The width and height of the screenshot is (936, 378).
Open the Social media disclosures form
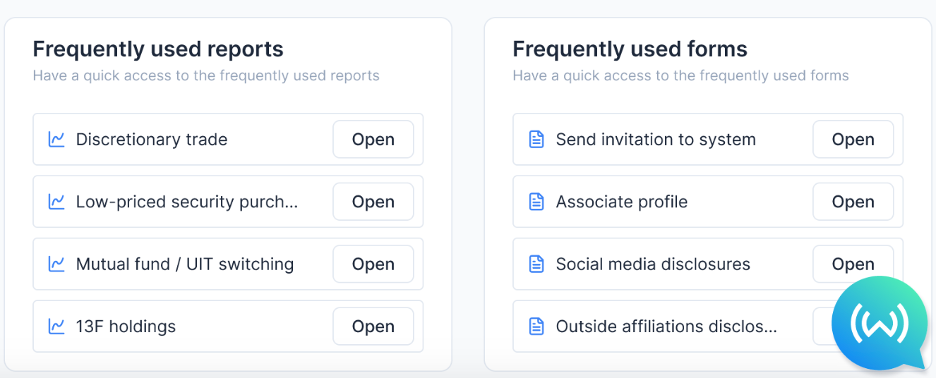853,264
